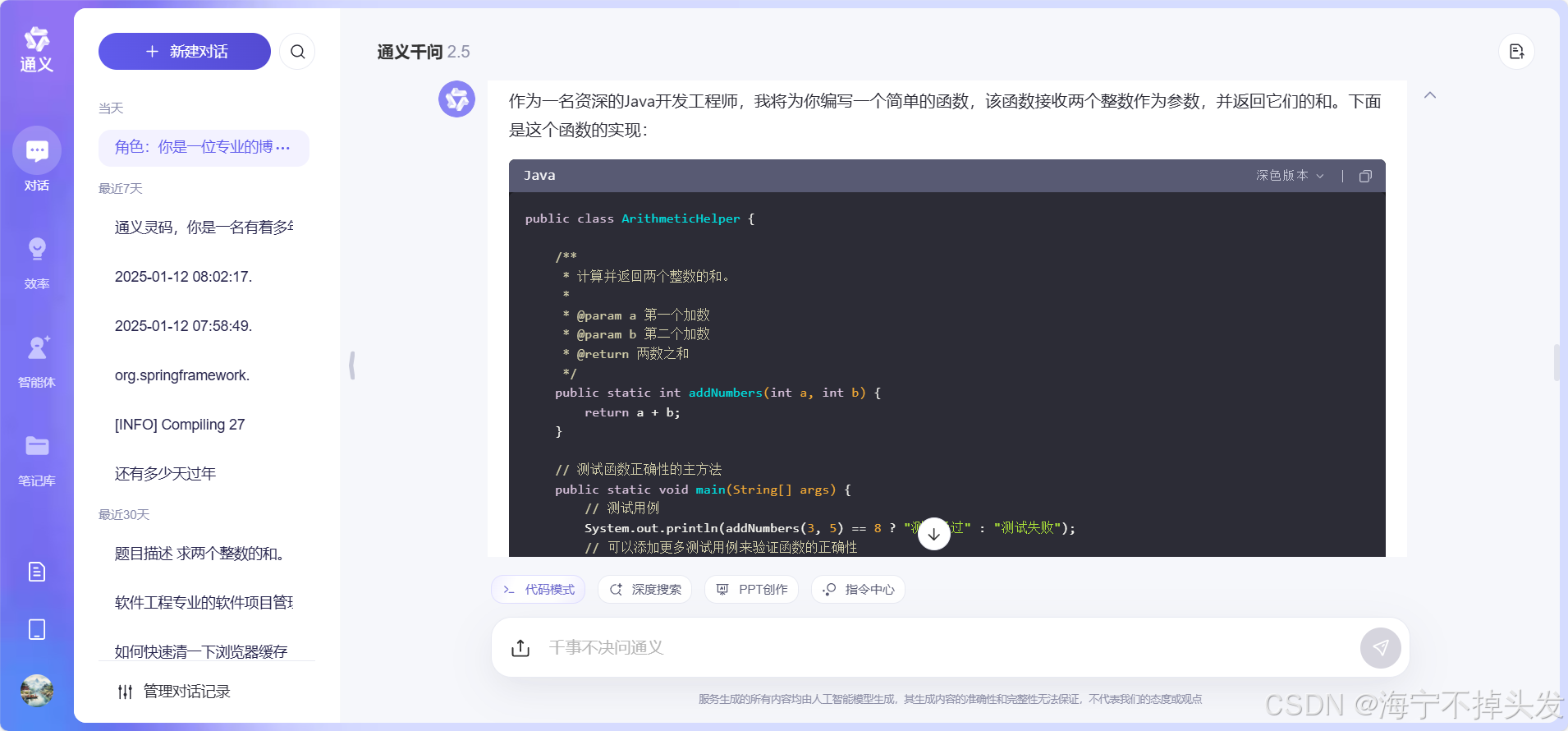1568x731 pixels.
Task: Click the Tongyi logo in the sidebar
Action: pyautogui.click(x=36, y=49)
